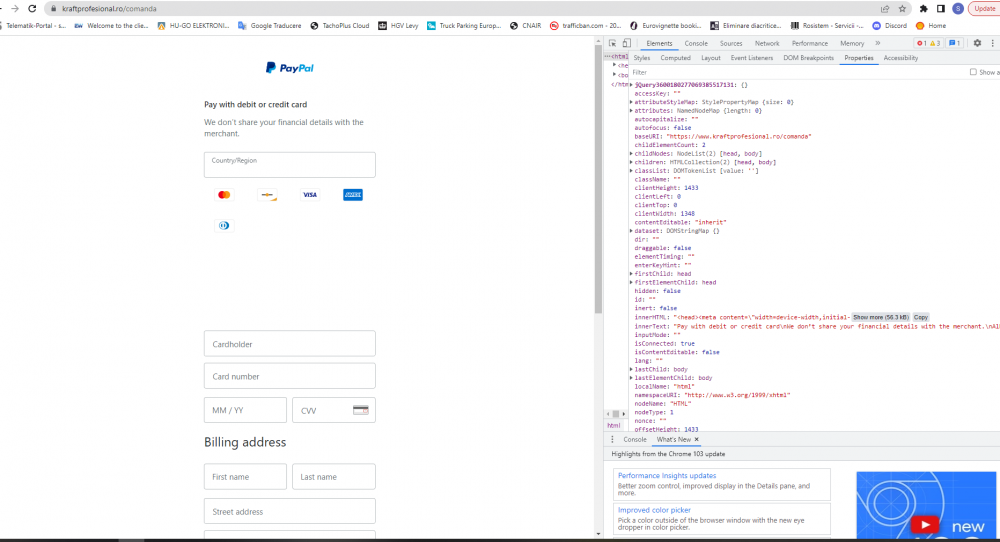Focus the Street address field

click(290, 511)
